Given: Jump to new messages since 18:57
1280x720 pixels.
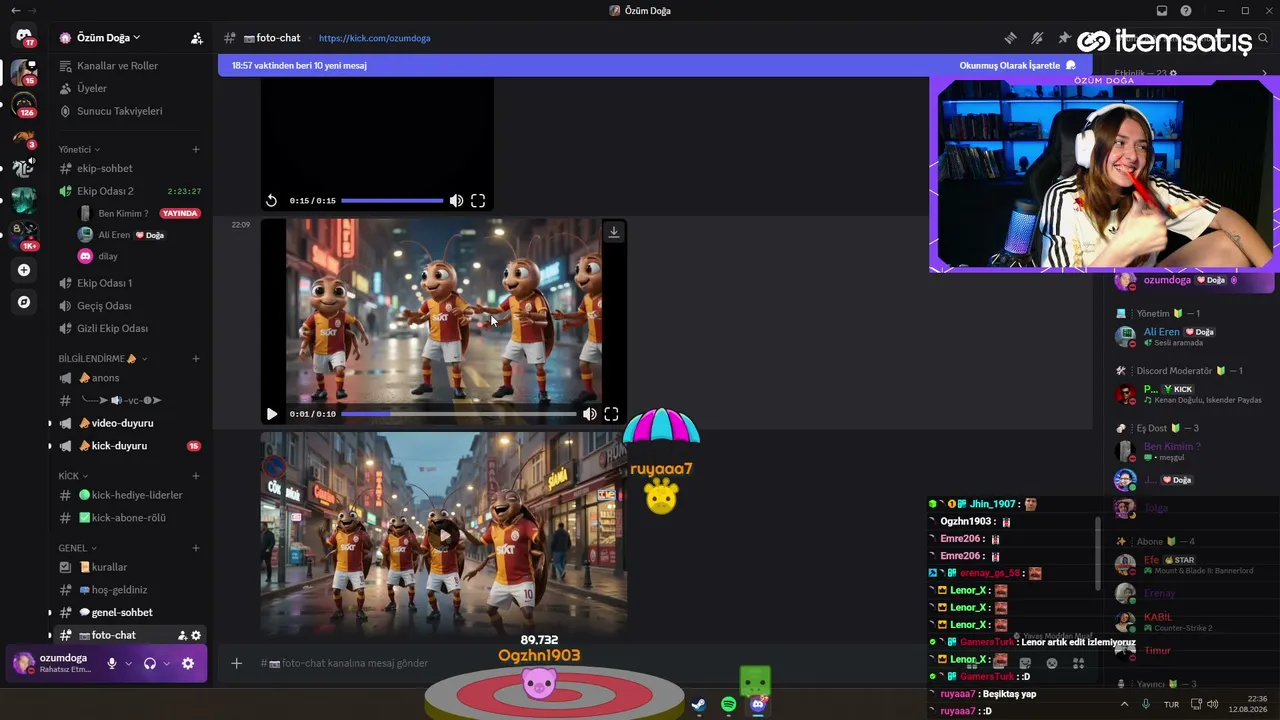Looking at the screenshot, I should point(299,66).
